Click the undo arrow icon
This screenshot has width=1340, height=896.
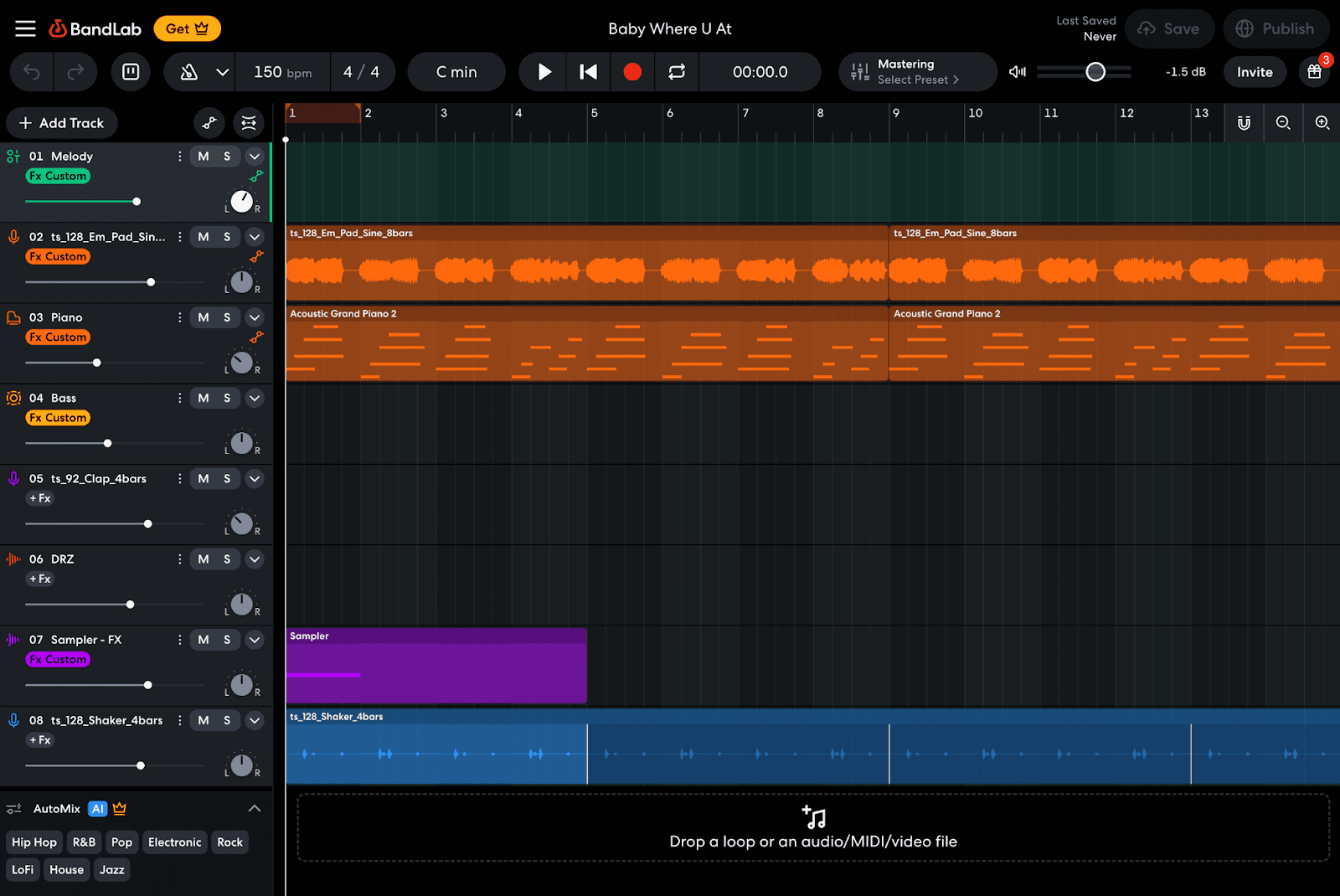click(x=32, y=72)
